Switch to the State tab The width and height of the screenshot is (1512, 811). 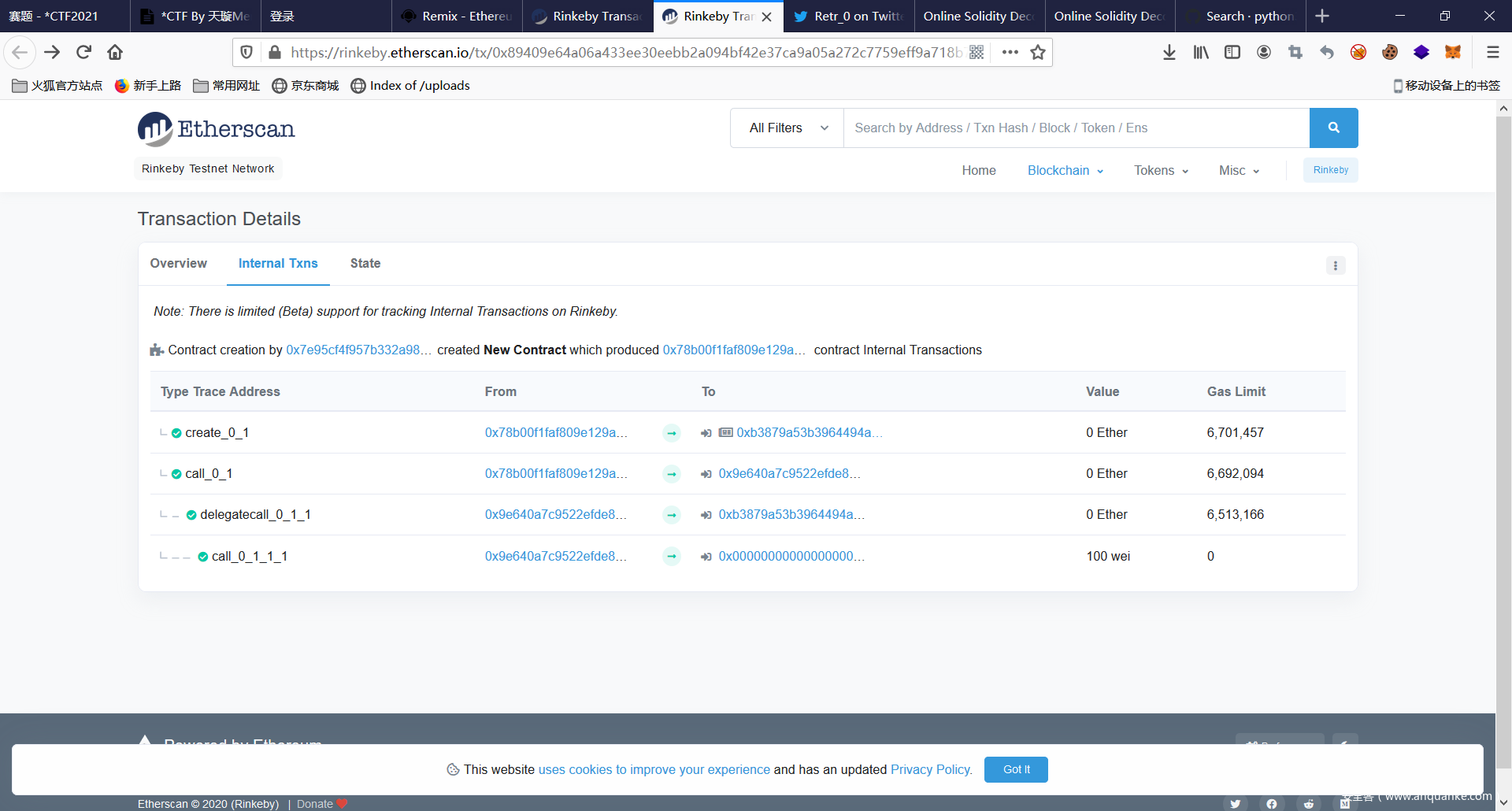point(365,263)
